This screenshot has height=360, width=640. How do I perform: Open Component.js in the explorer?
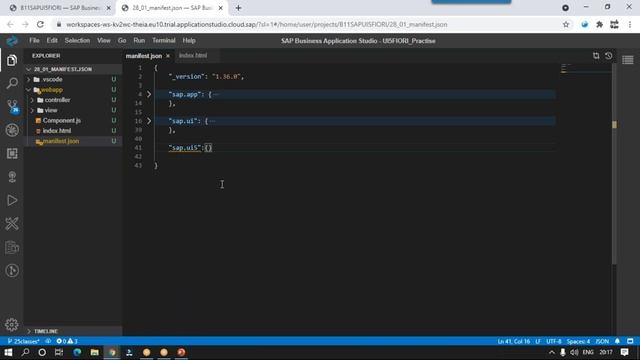pos(62,120)
